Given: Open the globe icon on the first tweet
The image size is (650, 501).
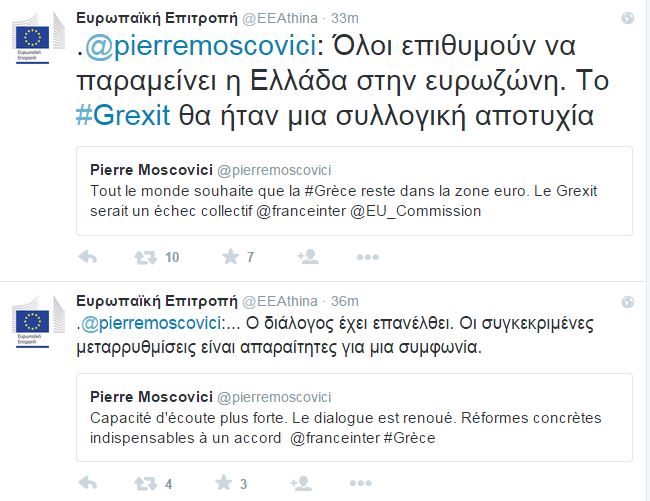Looking at the screenshot, I should 626,18.
